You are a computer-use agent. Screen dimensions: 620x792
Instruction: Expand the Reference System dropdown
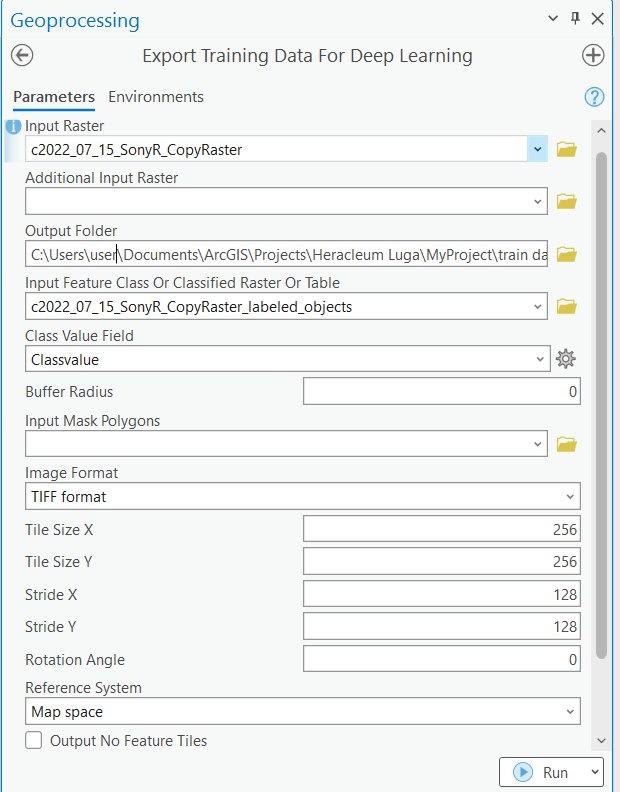569,712
